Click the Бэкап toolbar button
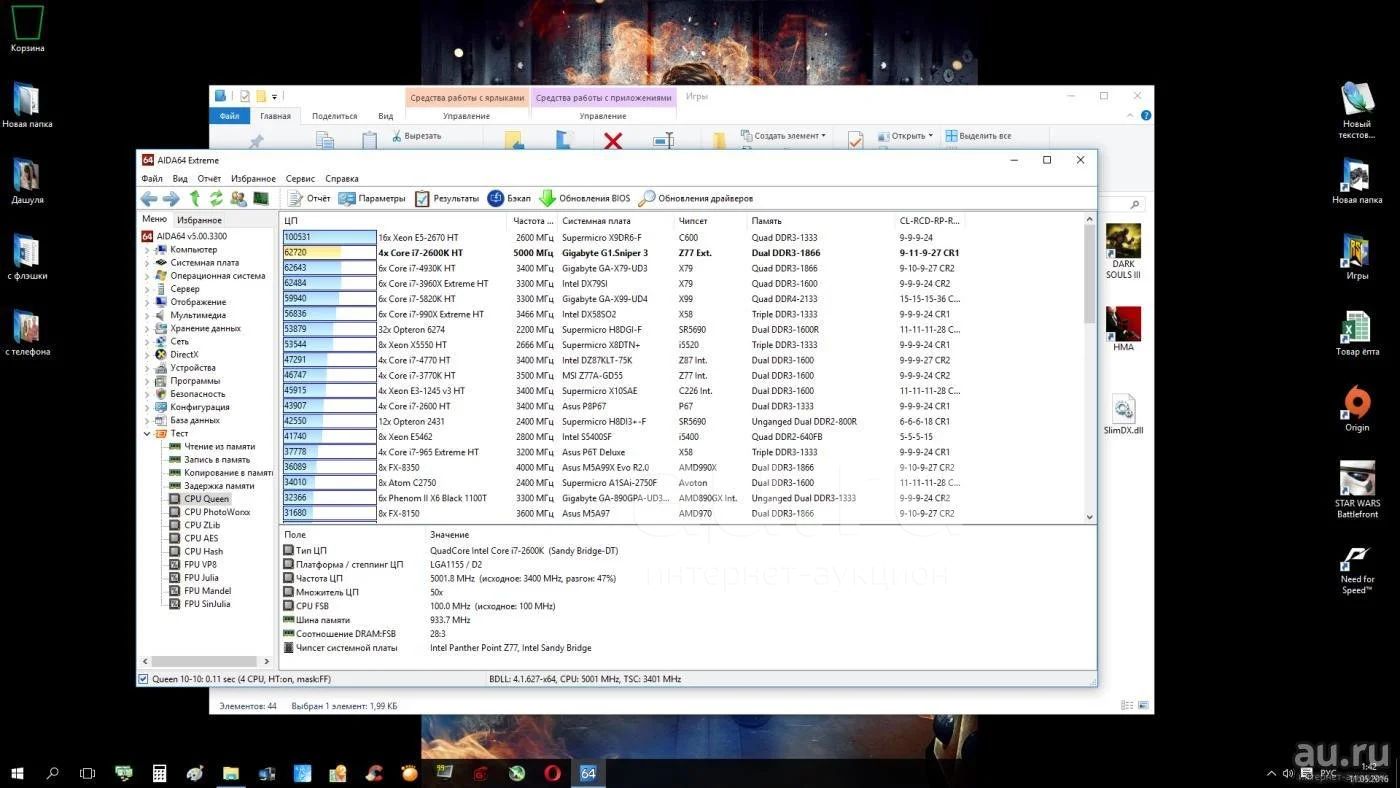This screenshot has width=1400, height=788. click(x=509, y=198)
